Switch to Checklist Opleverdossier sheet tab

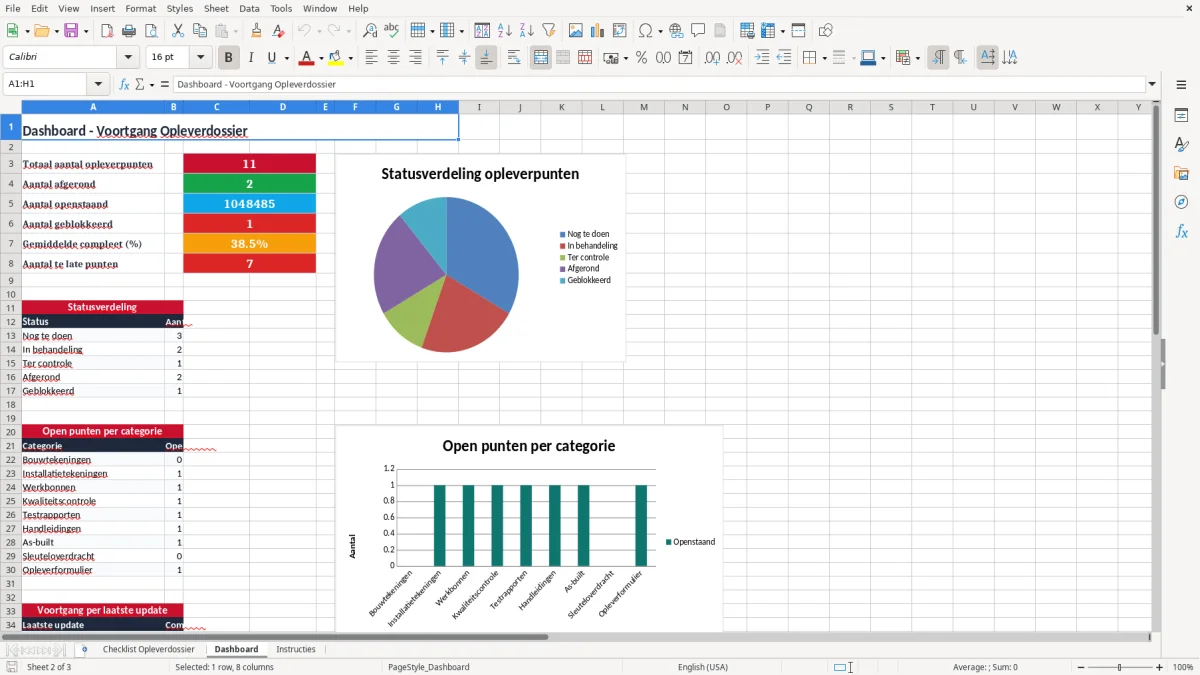[149, 649]
